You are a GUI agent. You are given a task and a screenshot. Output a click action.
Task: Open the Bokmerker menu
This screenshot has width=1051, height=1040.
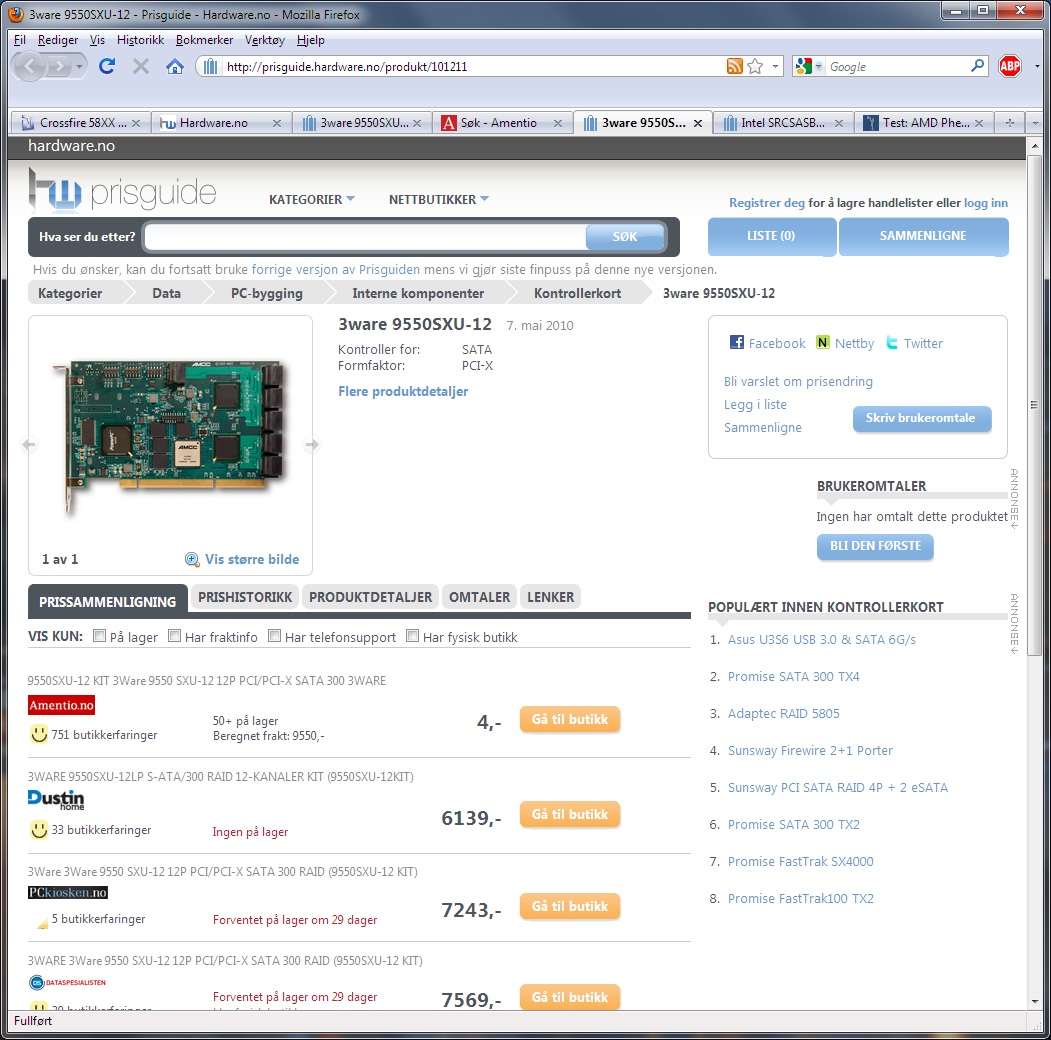[x=204, y=40]
